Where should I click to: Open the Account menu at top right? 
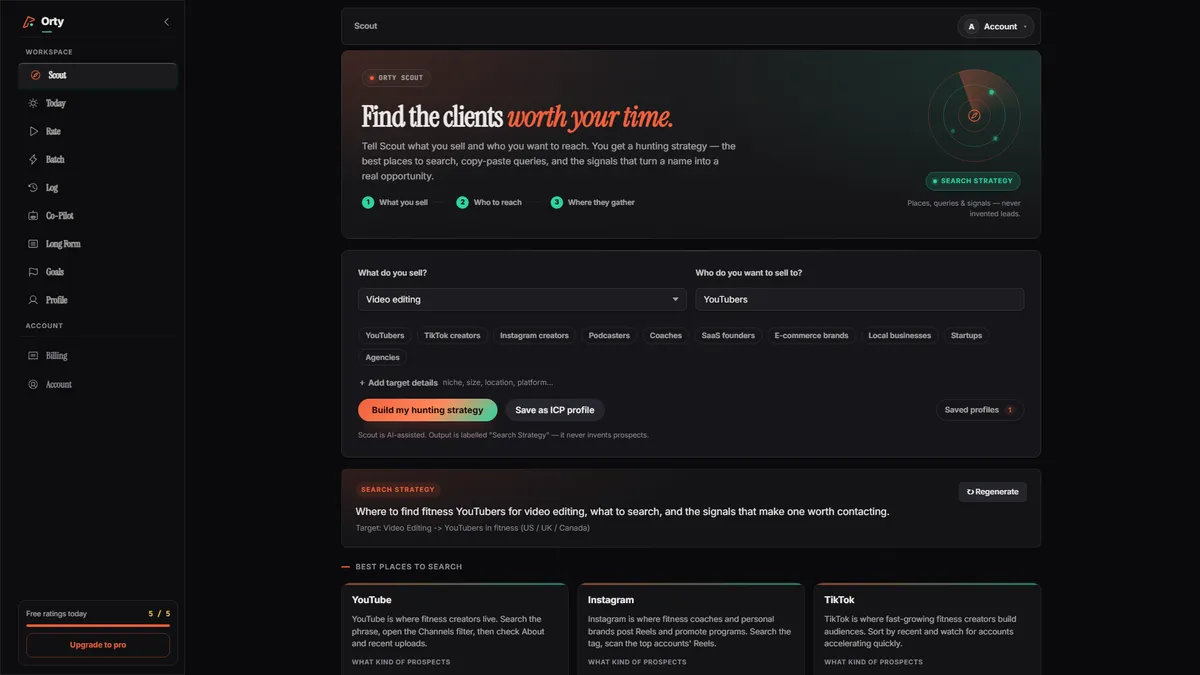pos(997,27)
